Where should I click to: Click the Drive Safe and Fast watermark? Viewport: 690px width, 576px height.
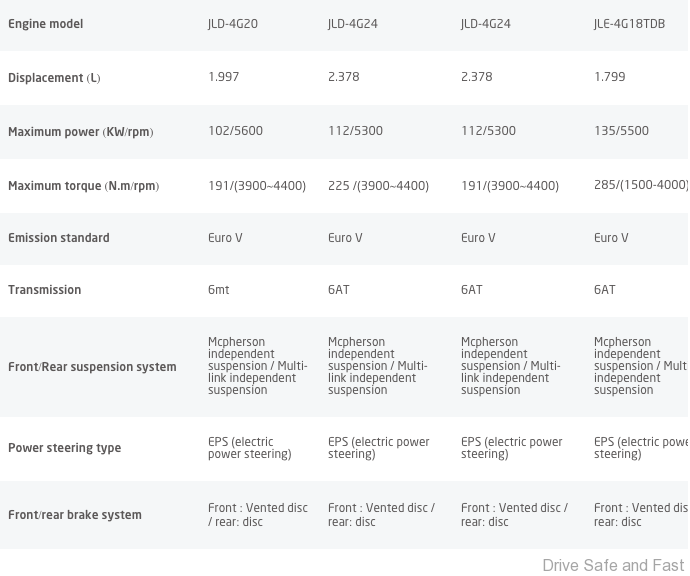coord(613,565)
